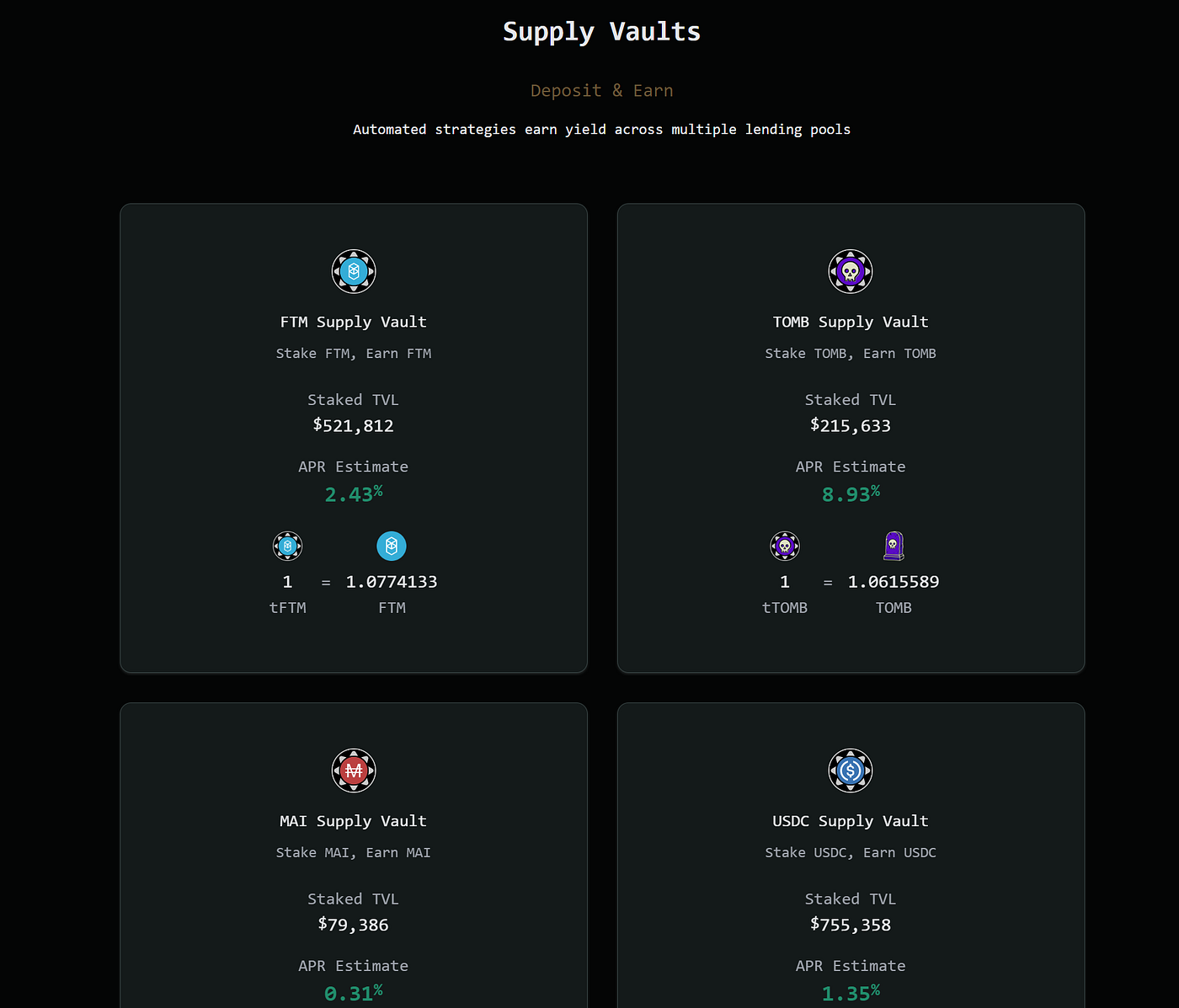This screenshot has width=1179, height=1008.
Task: Click the $755,358 USDC TVL value
Action: tap(851, 925)
